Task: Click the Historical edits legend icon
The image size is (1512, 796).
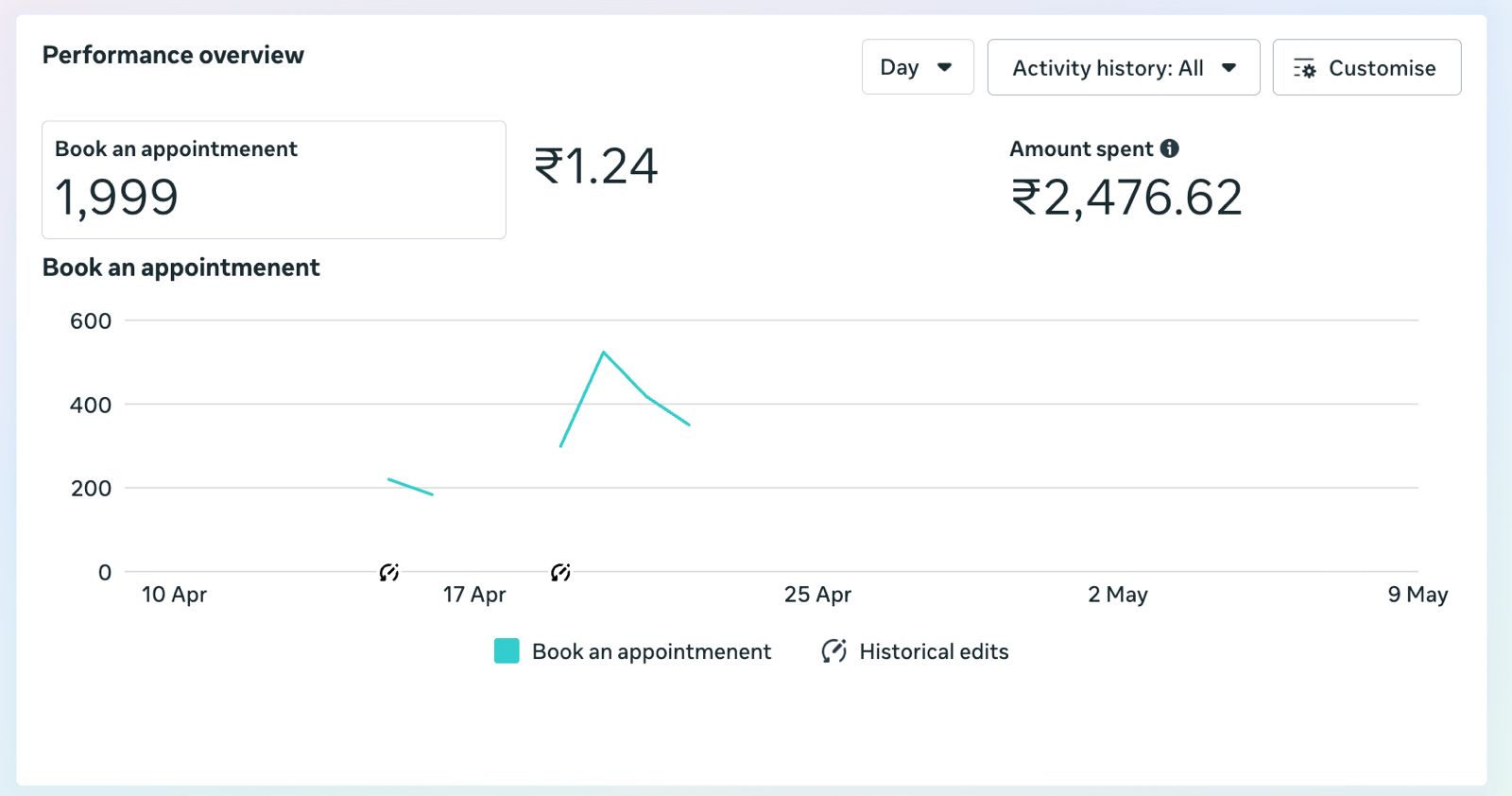Action: click(x=833, y=651)
